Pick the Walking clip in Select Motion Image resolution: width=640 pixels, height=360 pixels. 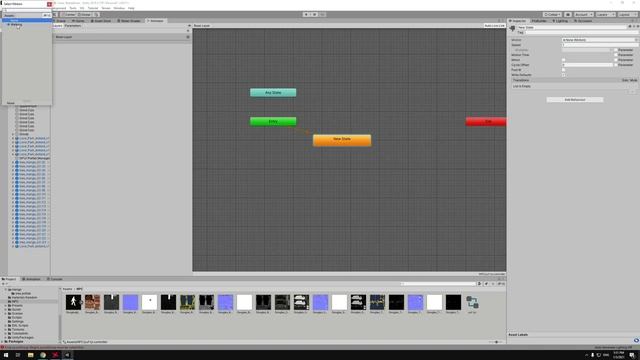tap(16, 24)
